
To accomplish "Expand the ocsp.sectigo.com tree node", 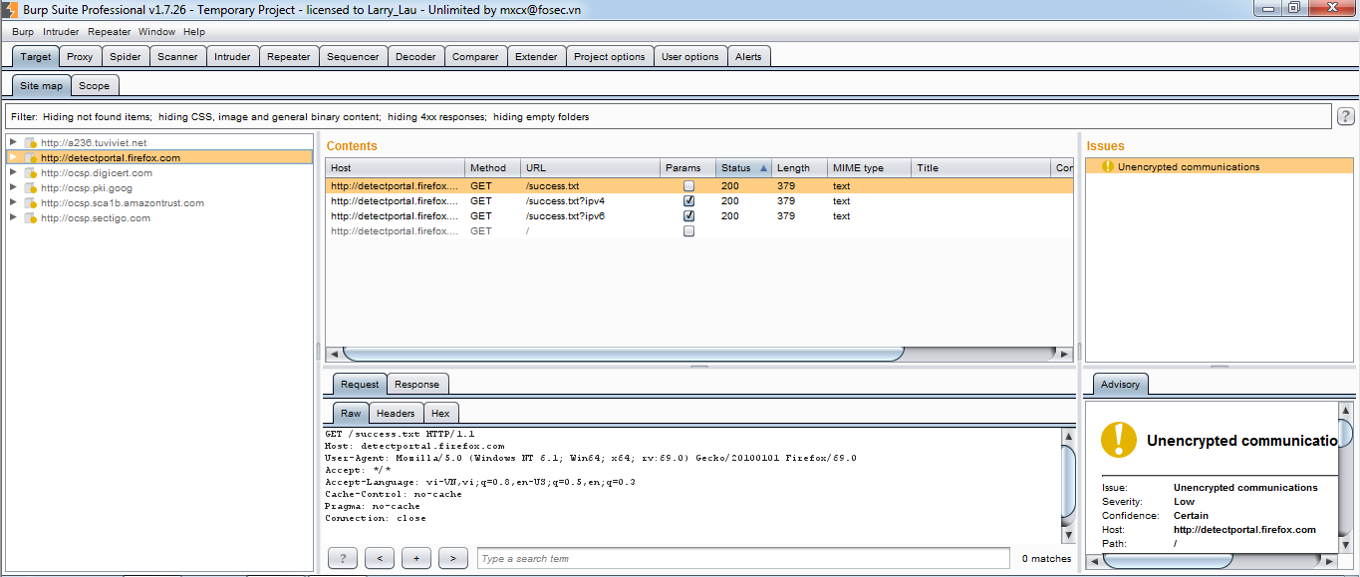I will [x=13, y=217].
